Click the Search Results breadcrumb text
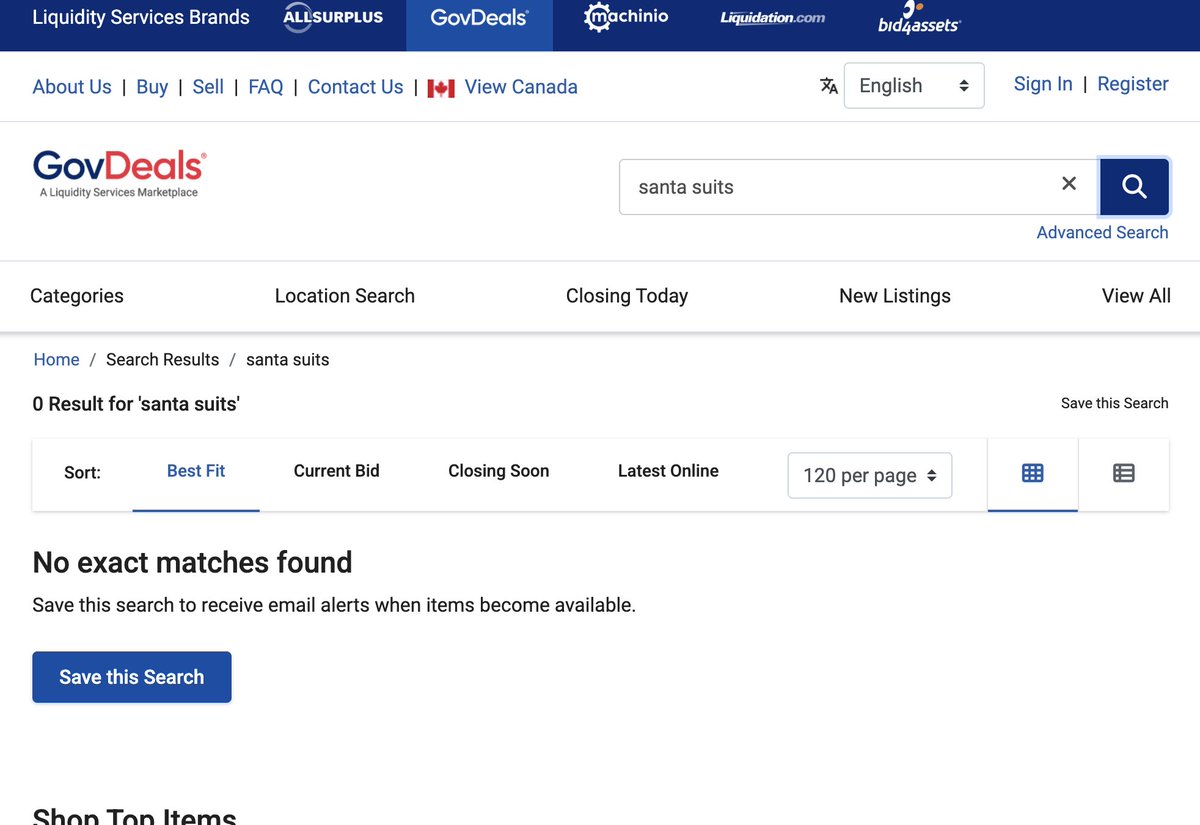Screen dimensions: 1200x825 point(162,360)
